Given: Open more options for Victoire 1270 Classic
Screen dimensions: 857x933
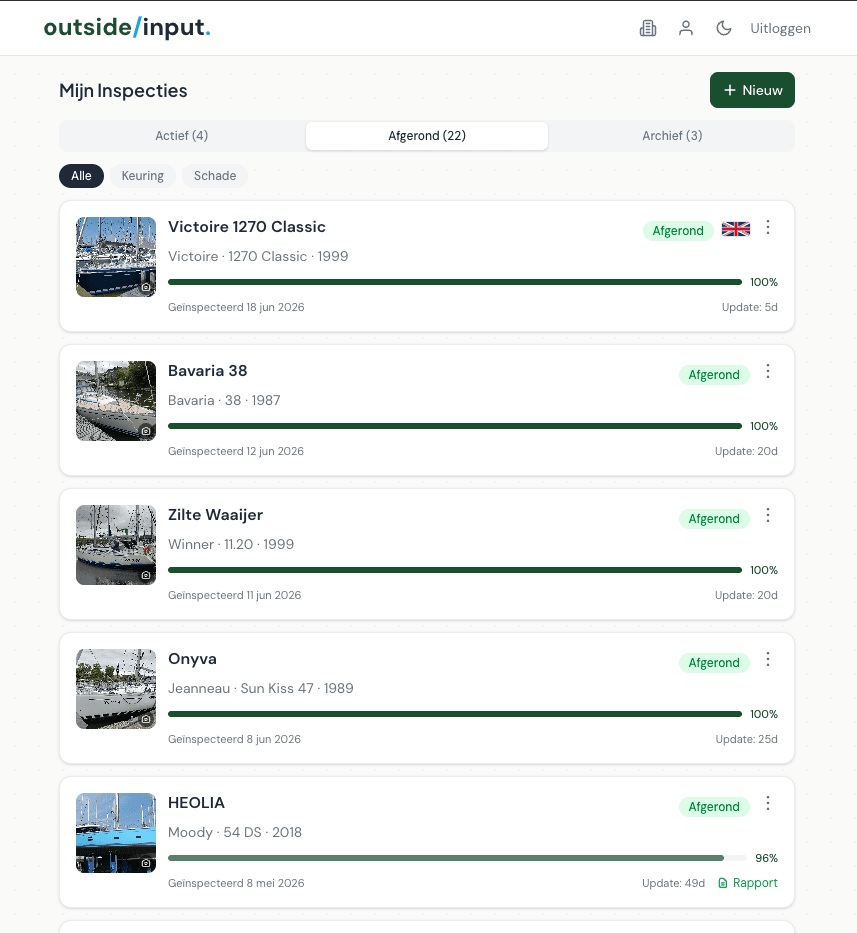Looking at the screenshot, I should [768, 227].
